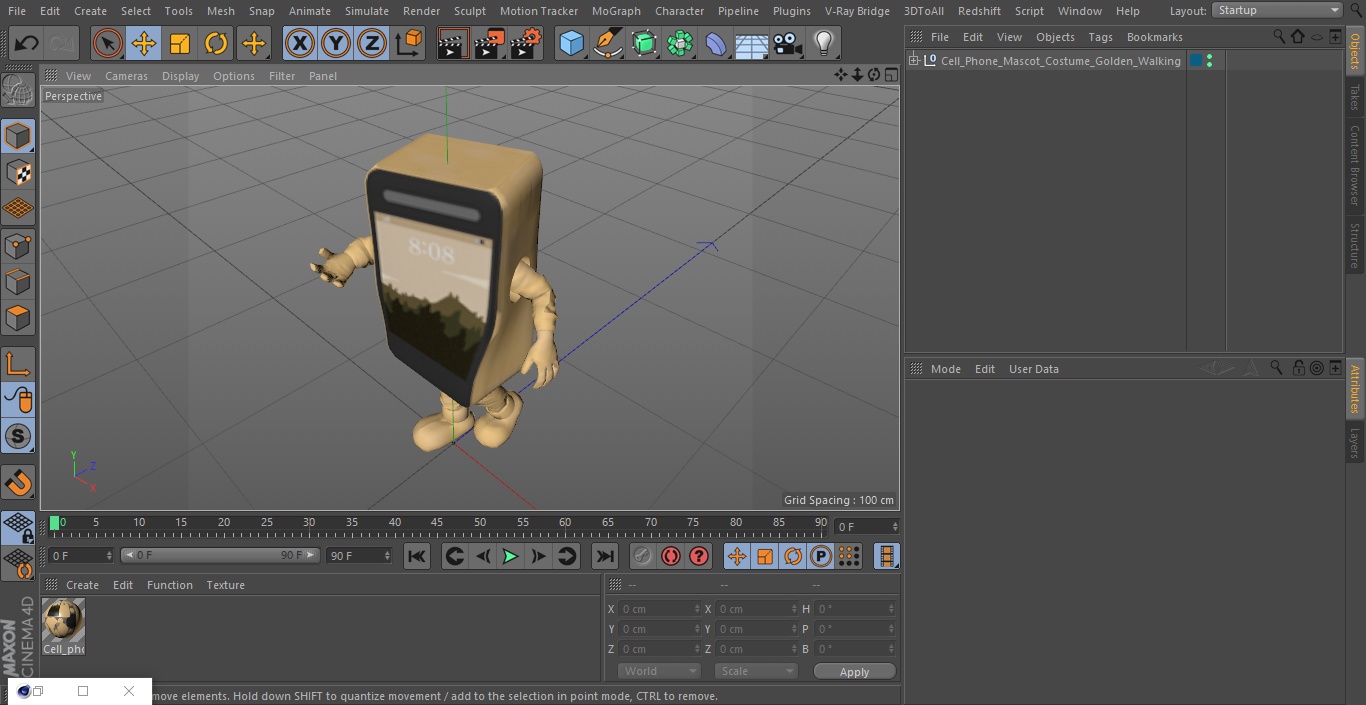The width and height of the screenshot is (1366, 705).
Task: Switch to Content Browser side tab
Action: click(1355, 165)
